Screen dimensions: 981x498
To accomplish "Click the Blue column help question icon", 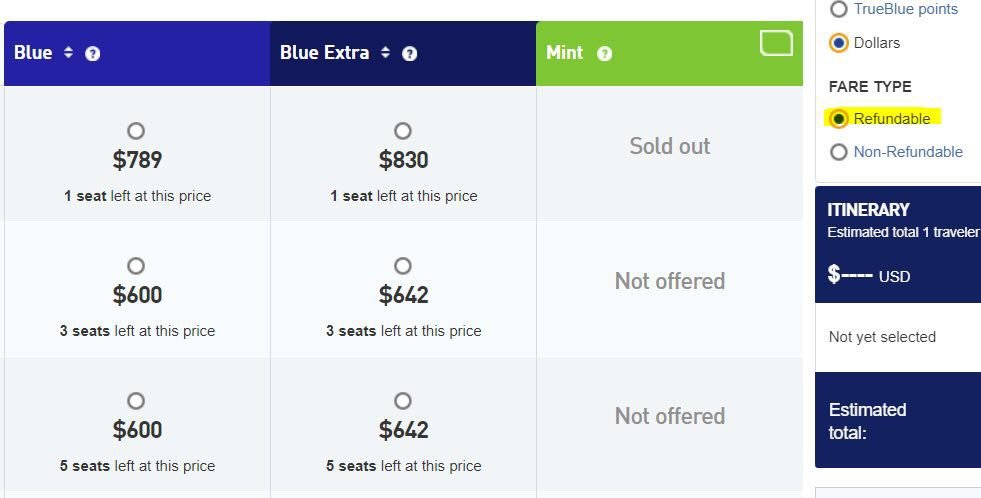I will pos(93,54).
